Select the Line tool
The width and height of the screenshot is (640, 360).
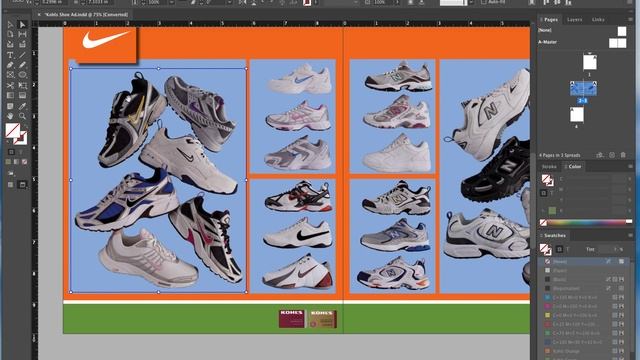point(22,55)
